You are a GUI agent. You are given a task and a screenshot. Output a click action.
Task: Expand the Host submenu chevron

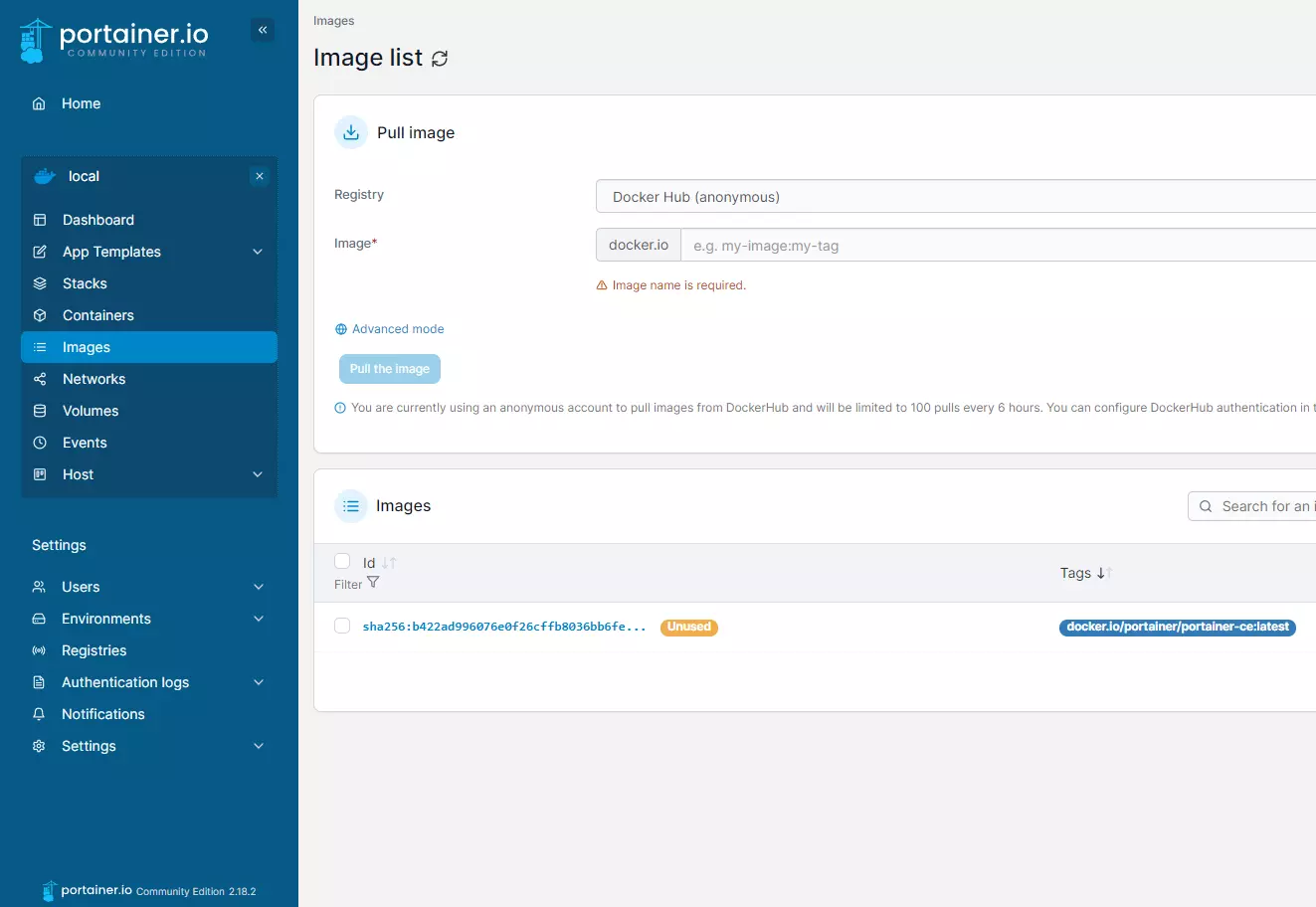click(258, 474)
